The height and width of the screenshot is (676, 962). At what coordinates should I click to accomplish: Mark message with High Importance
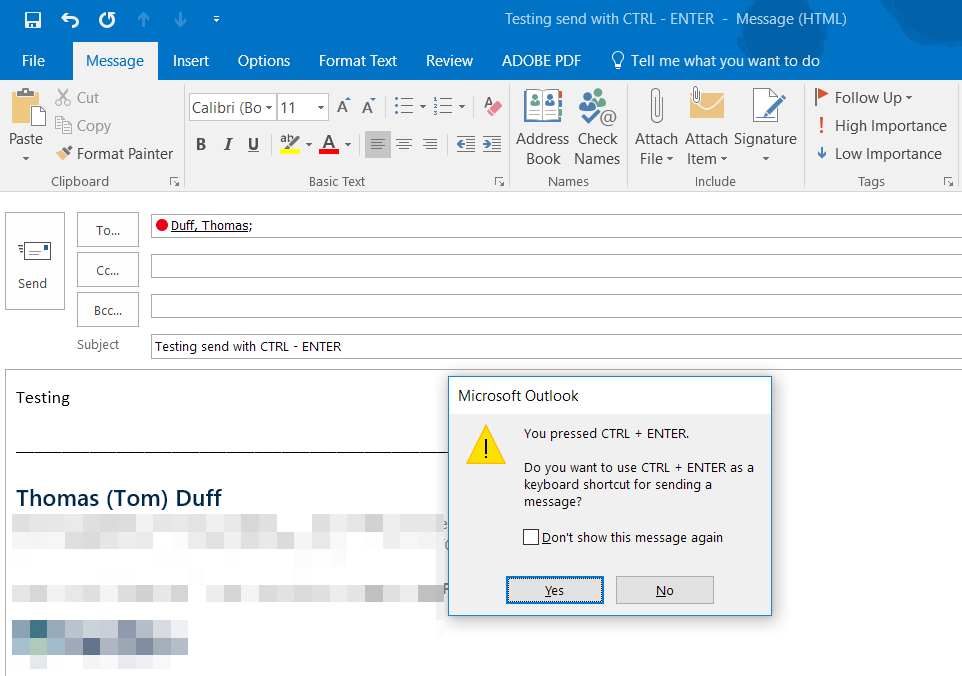(881, 126)
